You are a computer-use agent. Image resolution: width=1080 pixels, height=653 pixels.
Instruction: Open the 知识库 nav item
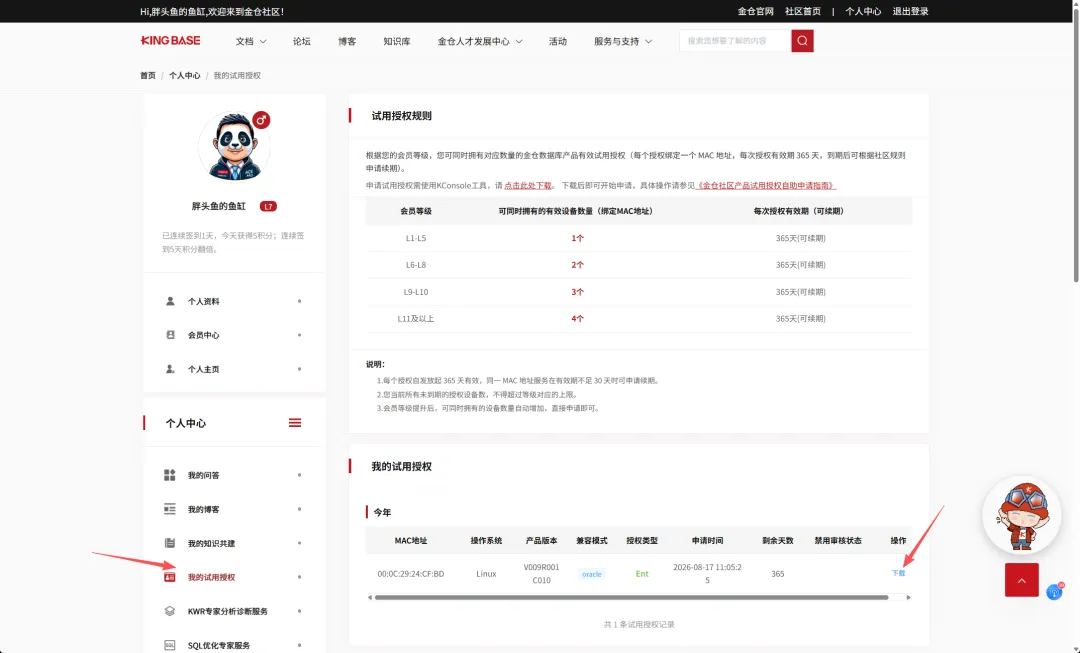(397, 41)
